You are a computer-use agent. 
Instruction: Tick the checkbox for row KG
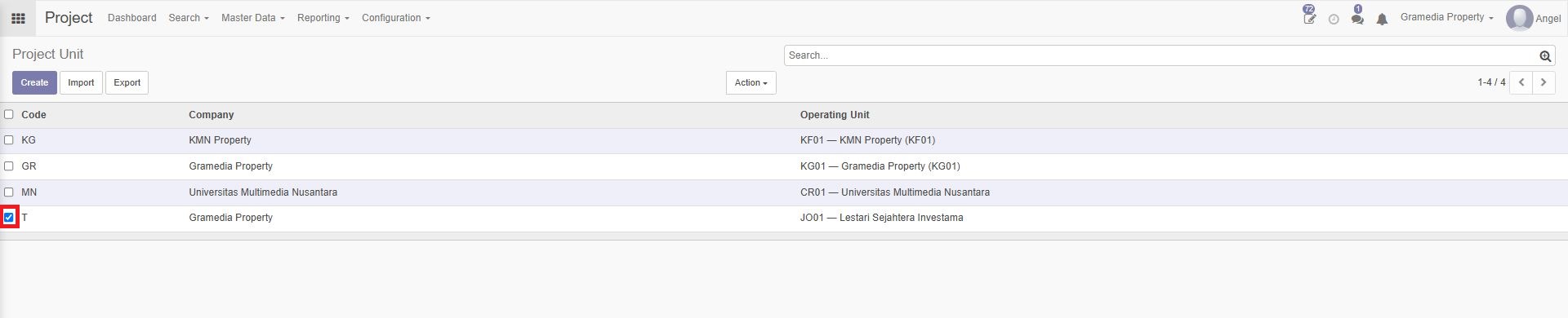click(x=9, y=140)
